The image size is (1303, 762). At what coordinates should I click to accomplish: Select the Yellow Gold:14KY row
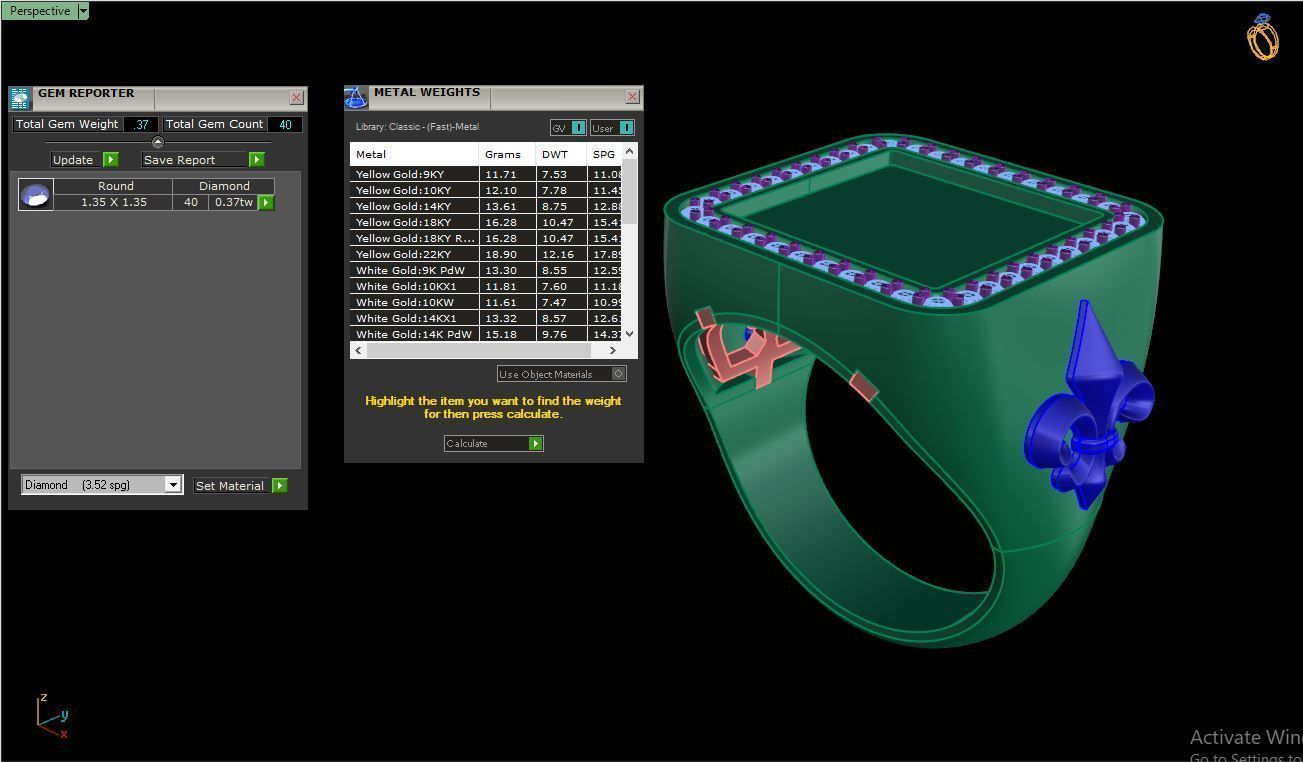(486, 206)
